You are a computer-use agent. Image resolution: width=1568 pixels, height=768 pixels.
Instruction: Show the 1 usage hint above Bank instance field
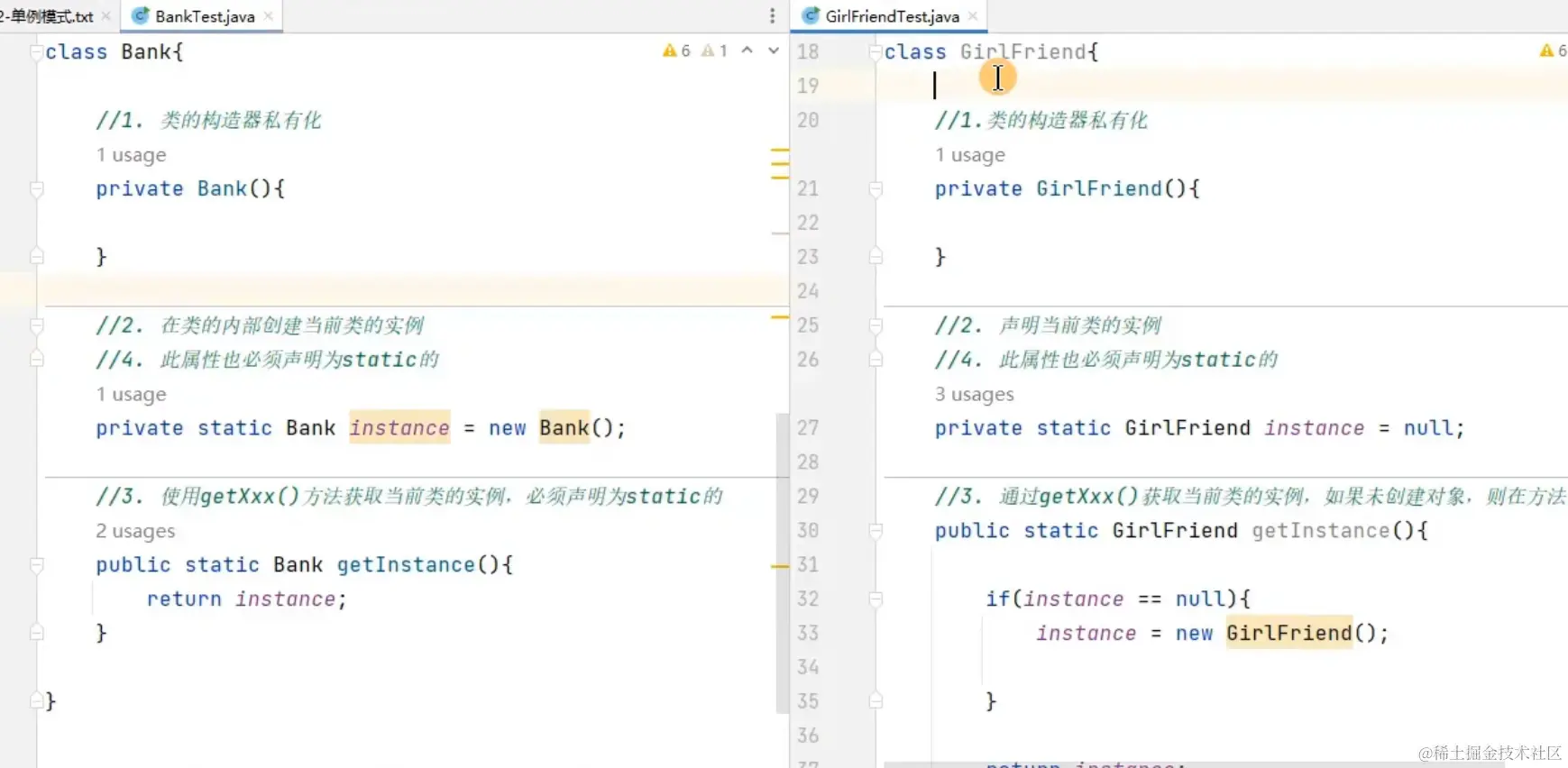(132, 395)
